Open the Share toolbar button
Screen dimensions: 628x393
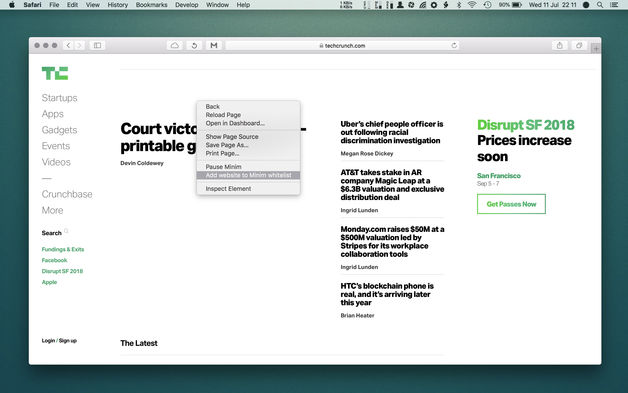coord(560,45)
